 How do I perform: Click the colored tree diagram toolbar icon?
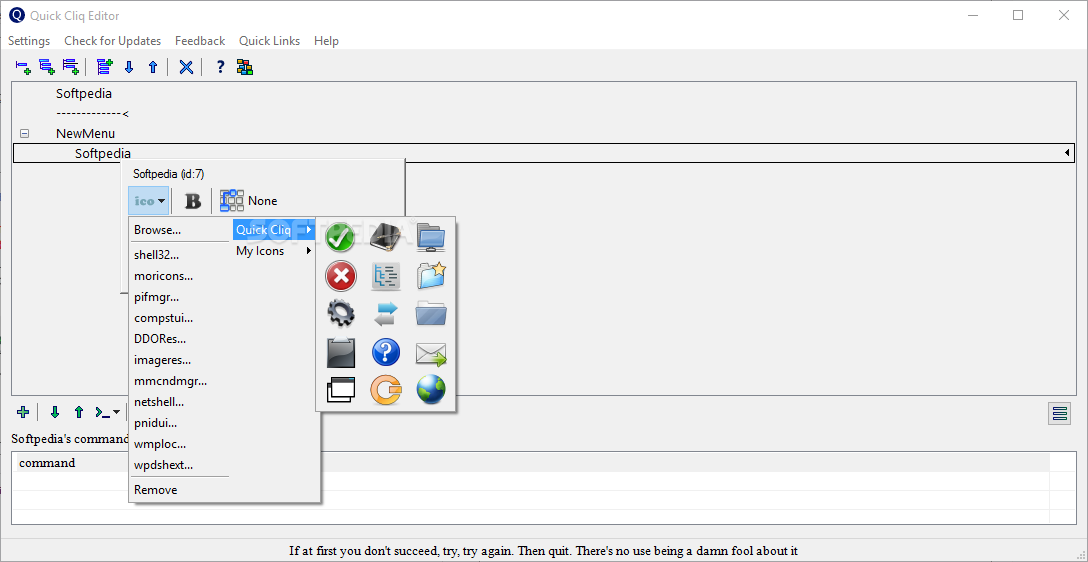(x=244, y=67)
